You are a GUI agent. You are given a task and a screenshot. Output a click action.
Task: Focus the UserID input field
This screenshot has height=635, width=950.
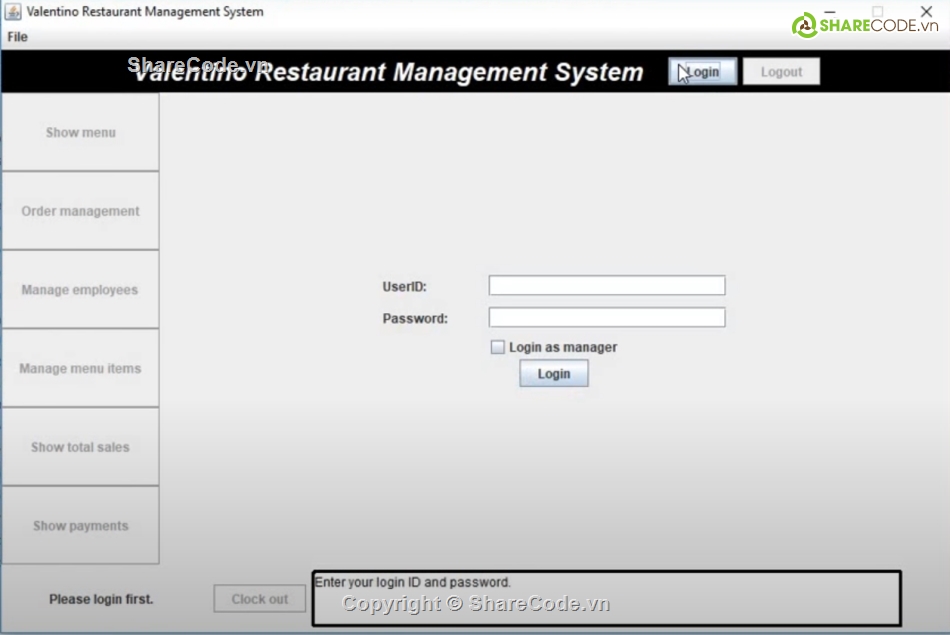[606, 285]
